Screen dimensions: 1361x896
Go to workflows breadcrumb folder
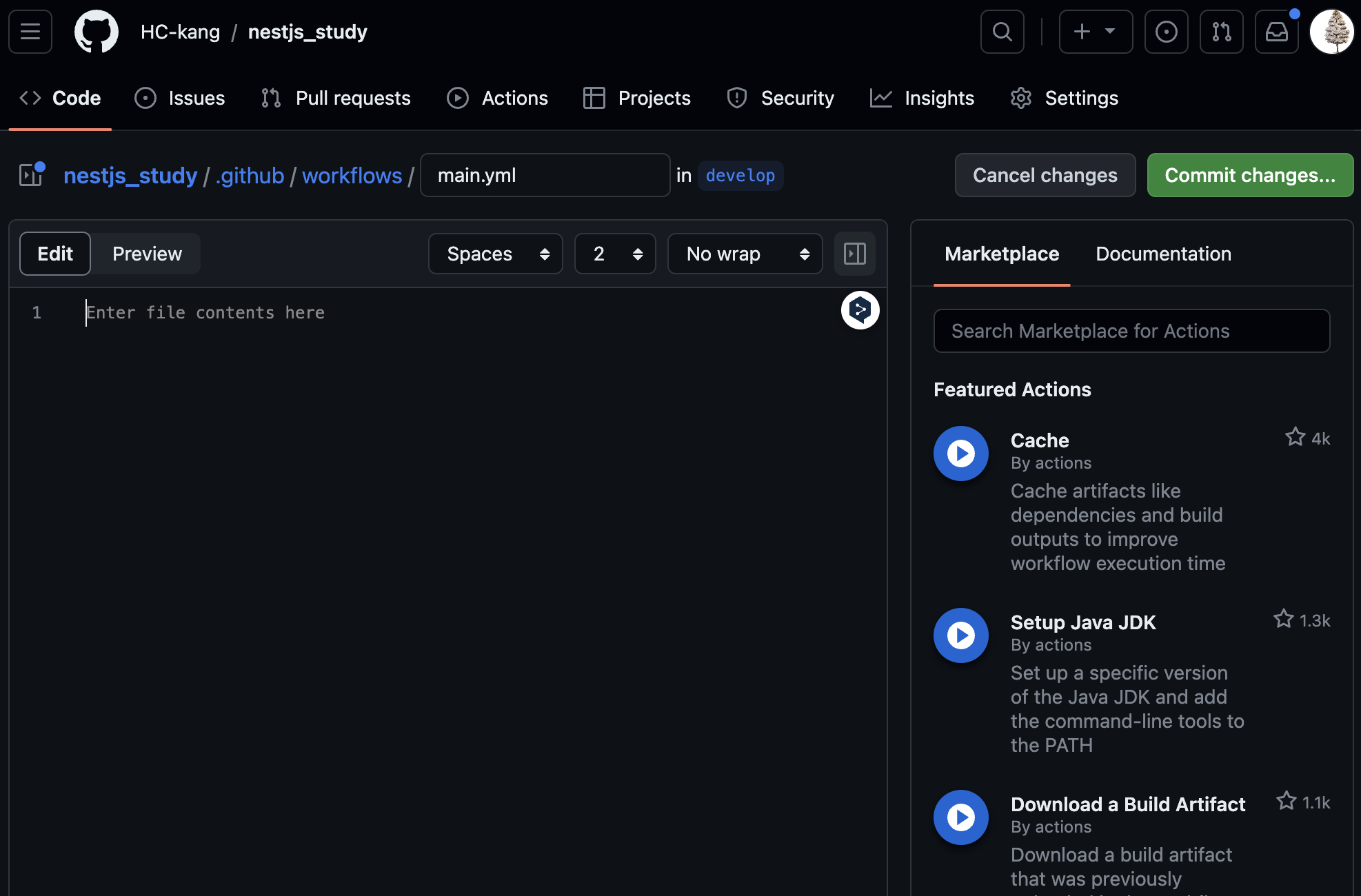click(352, 175)
